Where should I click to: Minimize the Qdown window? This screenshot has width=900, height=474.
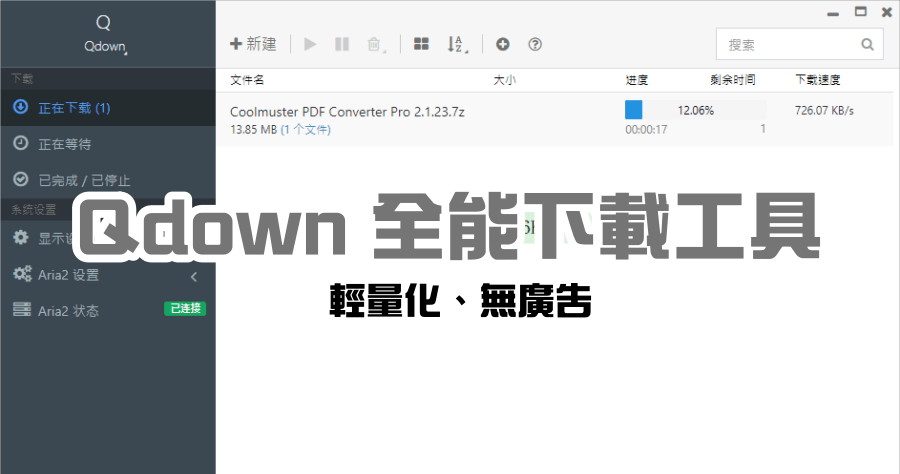tap(833, 13)
